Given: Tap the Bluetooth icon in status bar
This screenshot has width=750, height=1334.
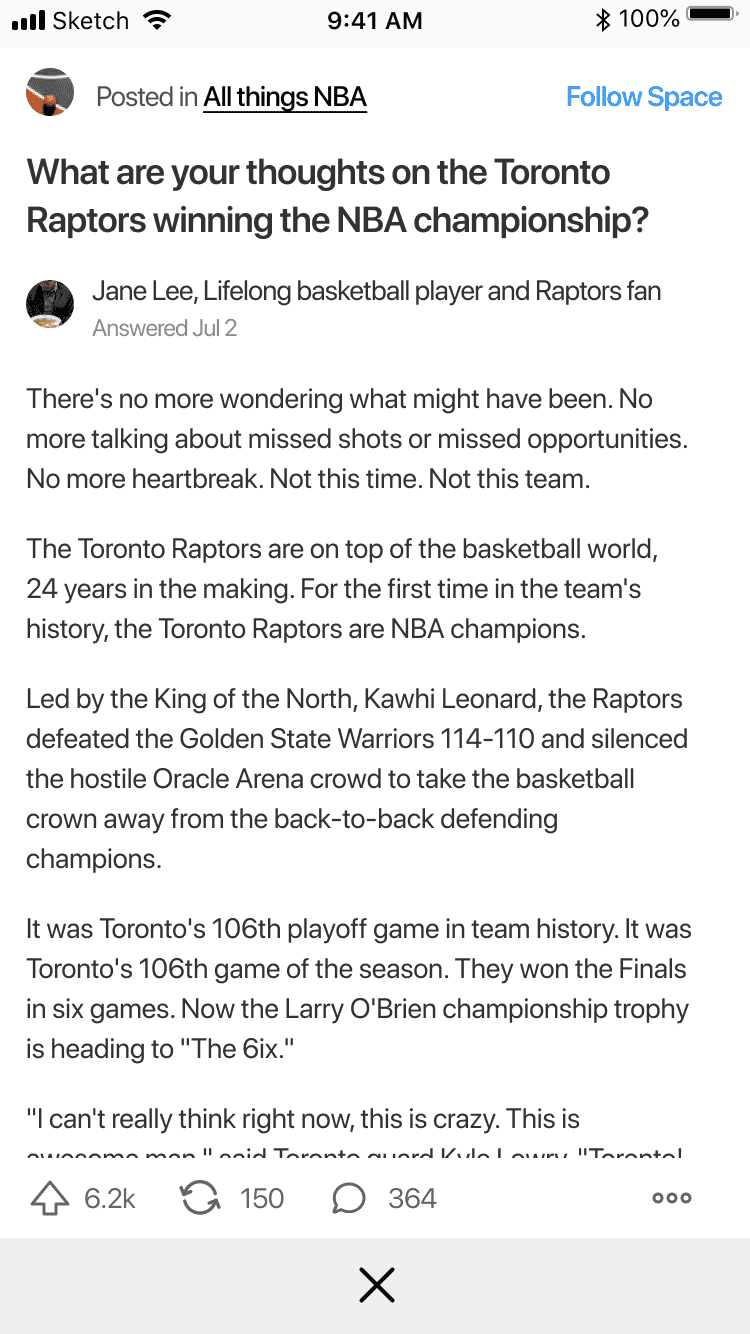Looking at the screenshot, I should point(603,19).
